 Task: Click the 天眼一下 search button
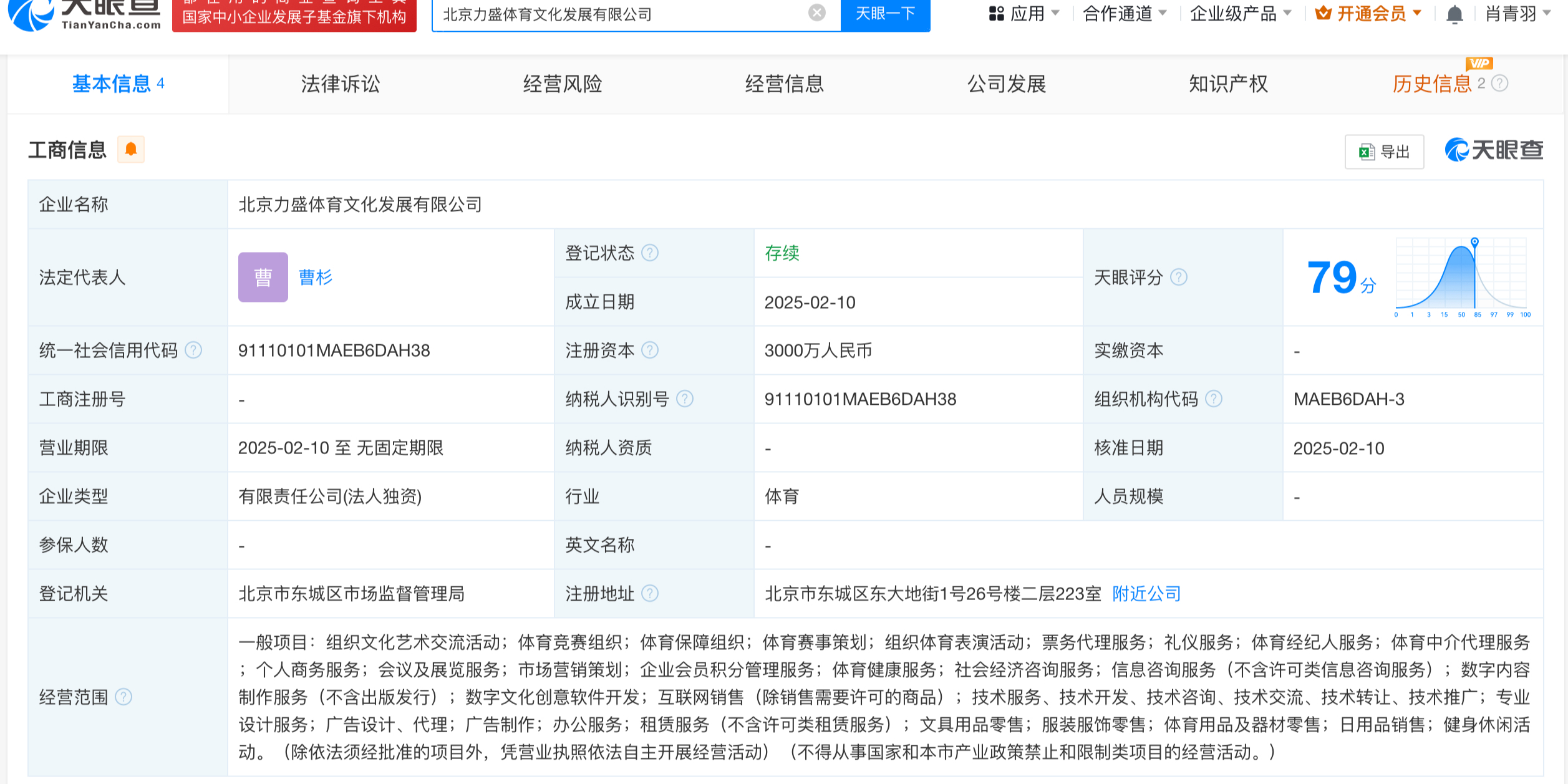(884, 15)
